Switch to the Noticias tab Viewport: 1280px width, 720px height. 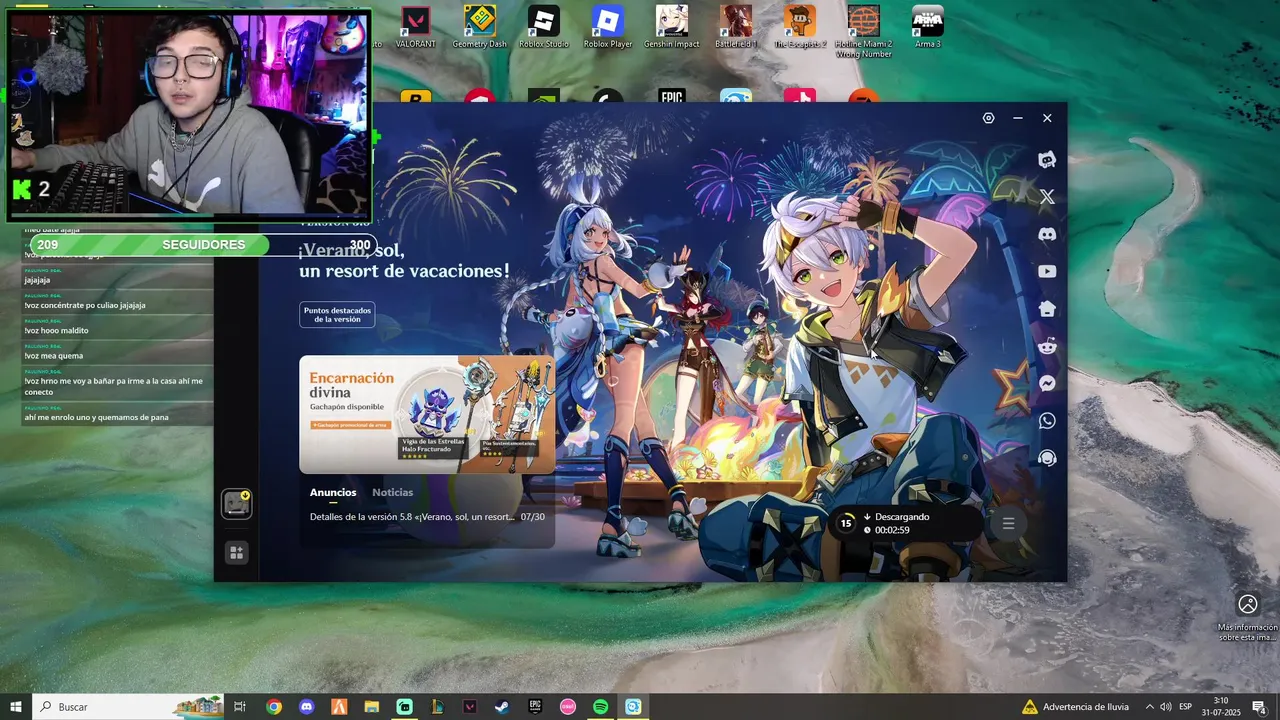click(393, 492)
